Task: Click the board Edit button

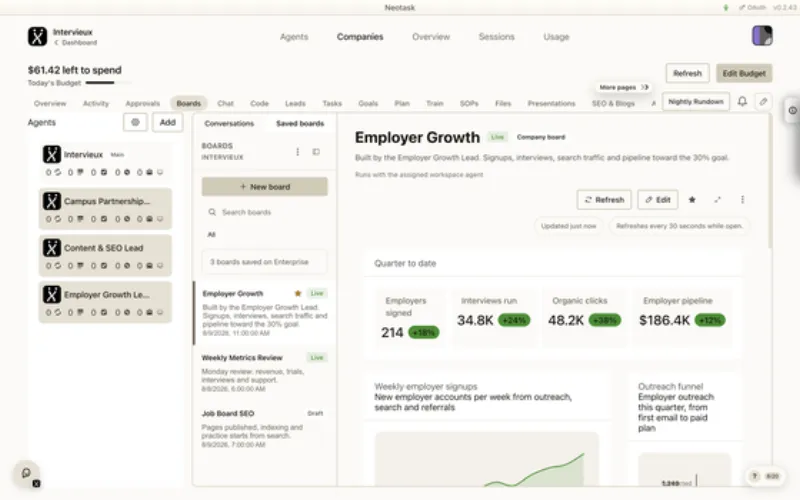Action: click(x=658, y=199)
